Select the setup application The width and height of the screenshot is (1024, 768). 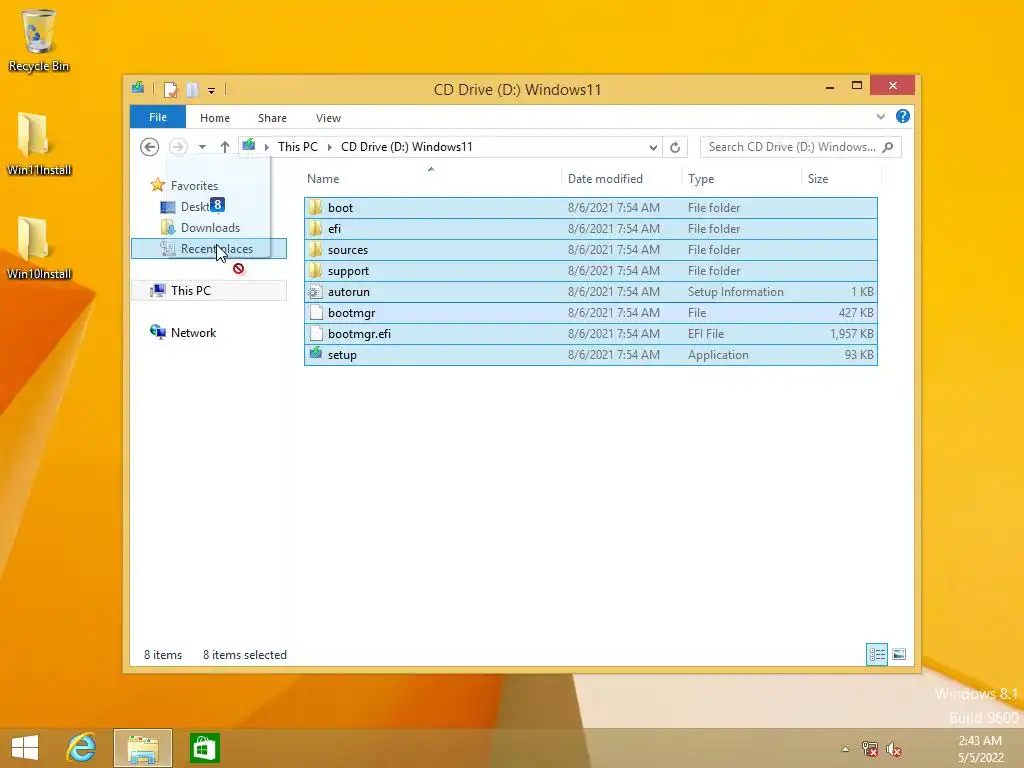click(590, 355)
